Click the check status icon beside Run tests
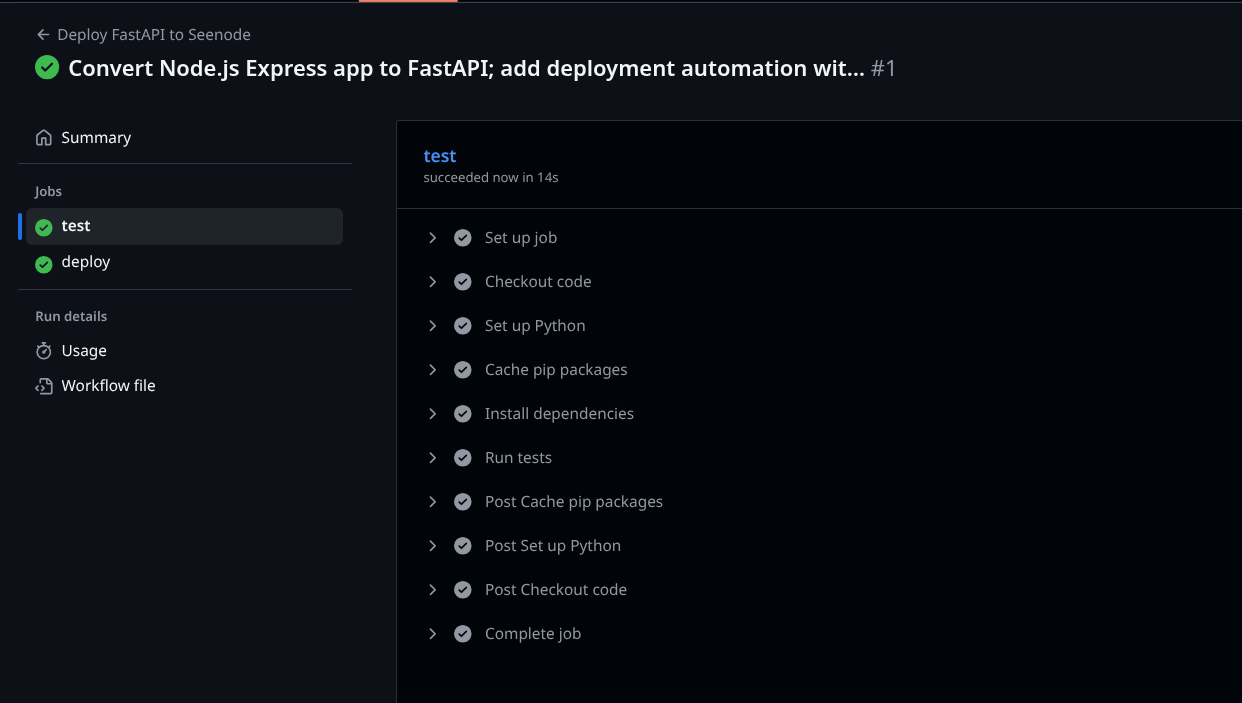 pyautogui.click(x=463, y=458)
